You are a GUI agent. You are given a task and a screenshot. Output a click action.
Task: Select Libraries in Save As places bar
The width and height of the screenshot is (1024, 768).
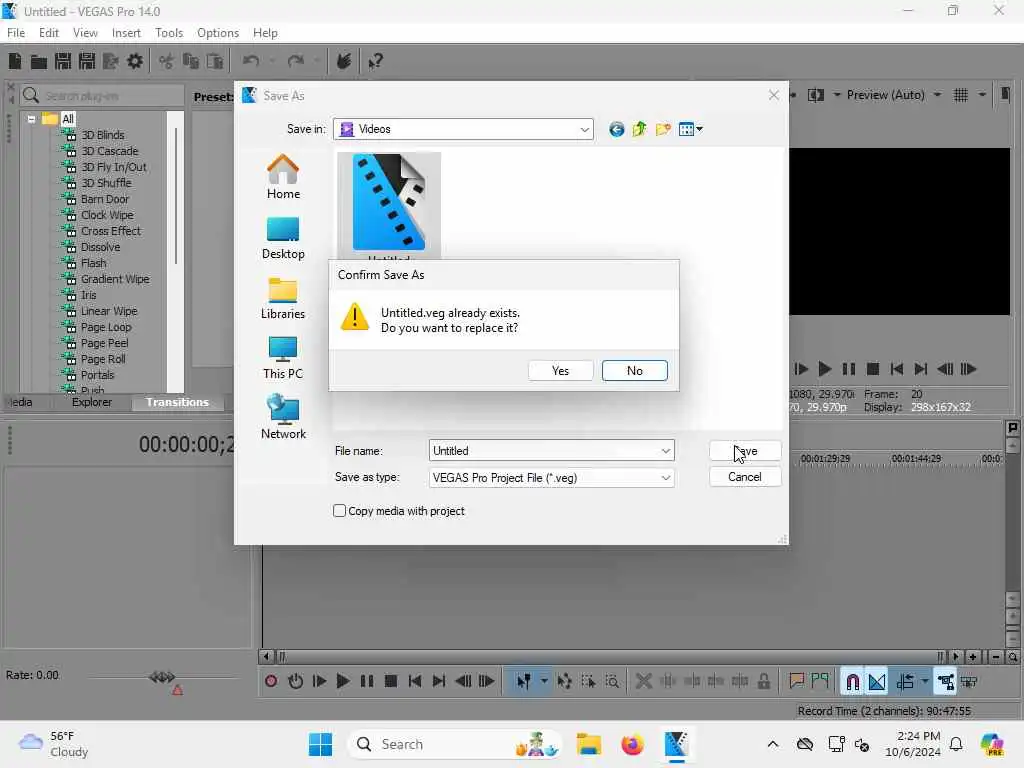coord(283,298)
